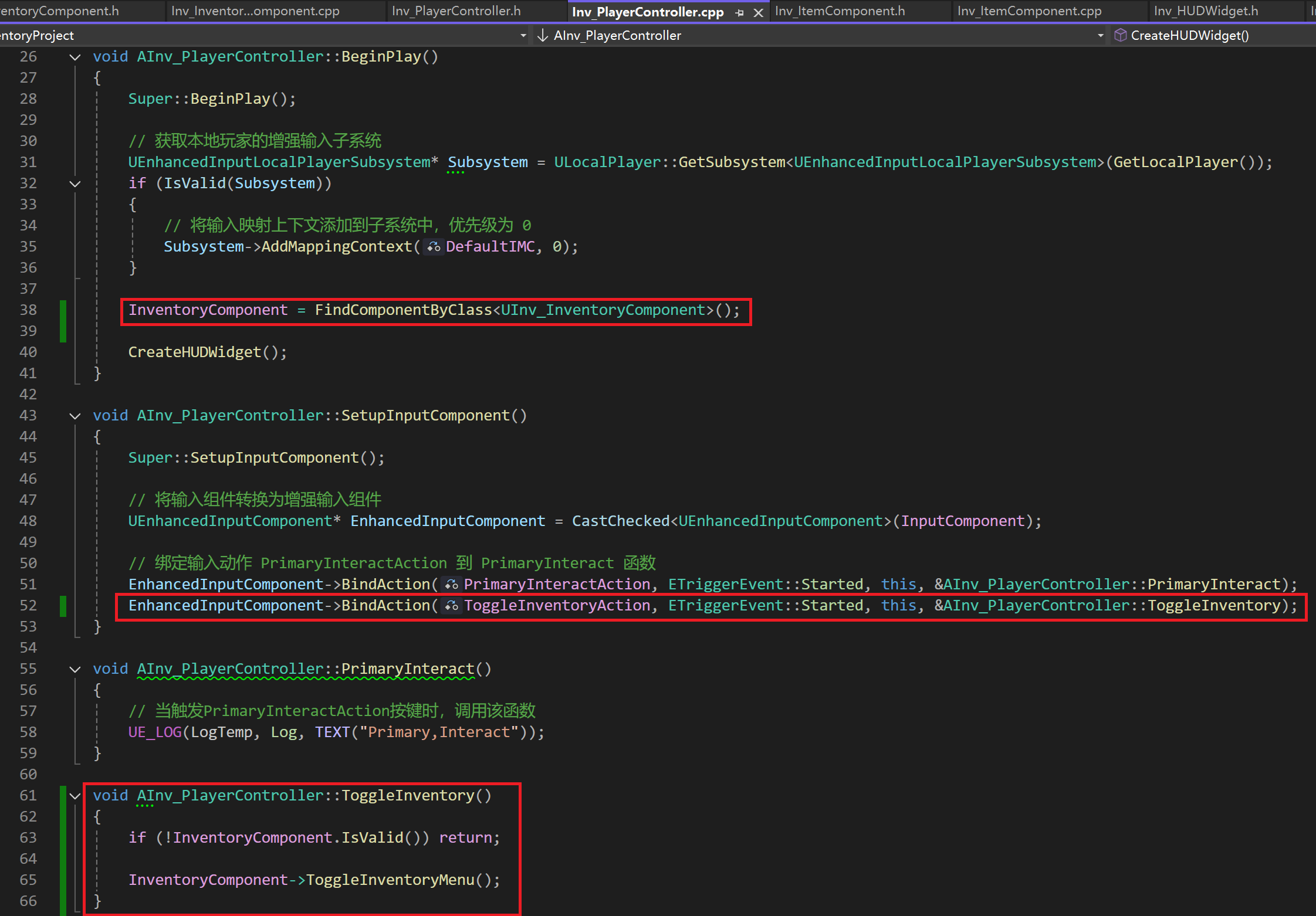
Task: Switch to Inv_PlayerController.h tab
Action: click(456, 11)
